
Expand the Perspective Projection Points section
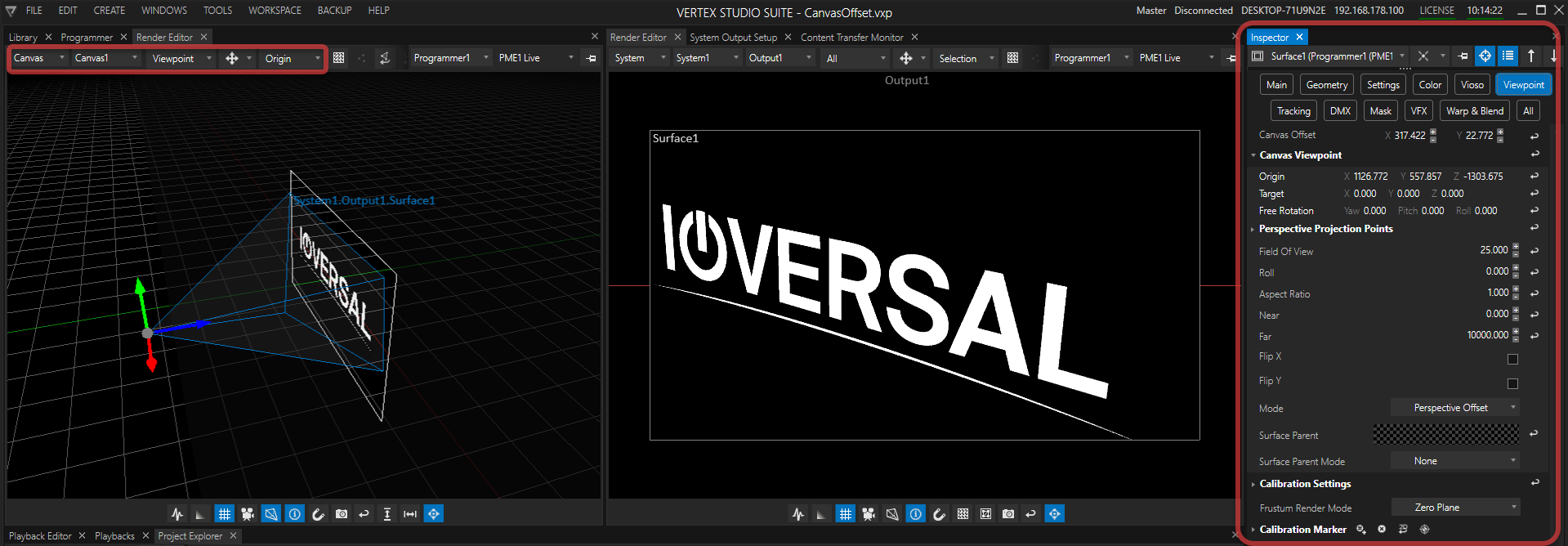[1253, 229]
